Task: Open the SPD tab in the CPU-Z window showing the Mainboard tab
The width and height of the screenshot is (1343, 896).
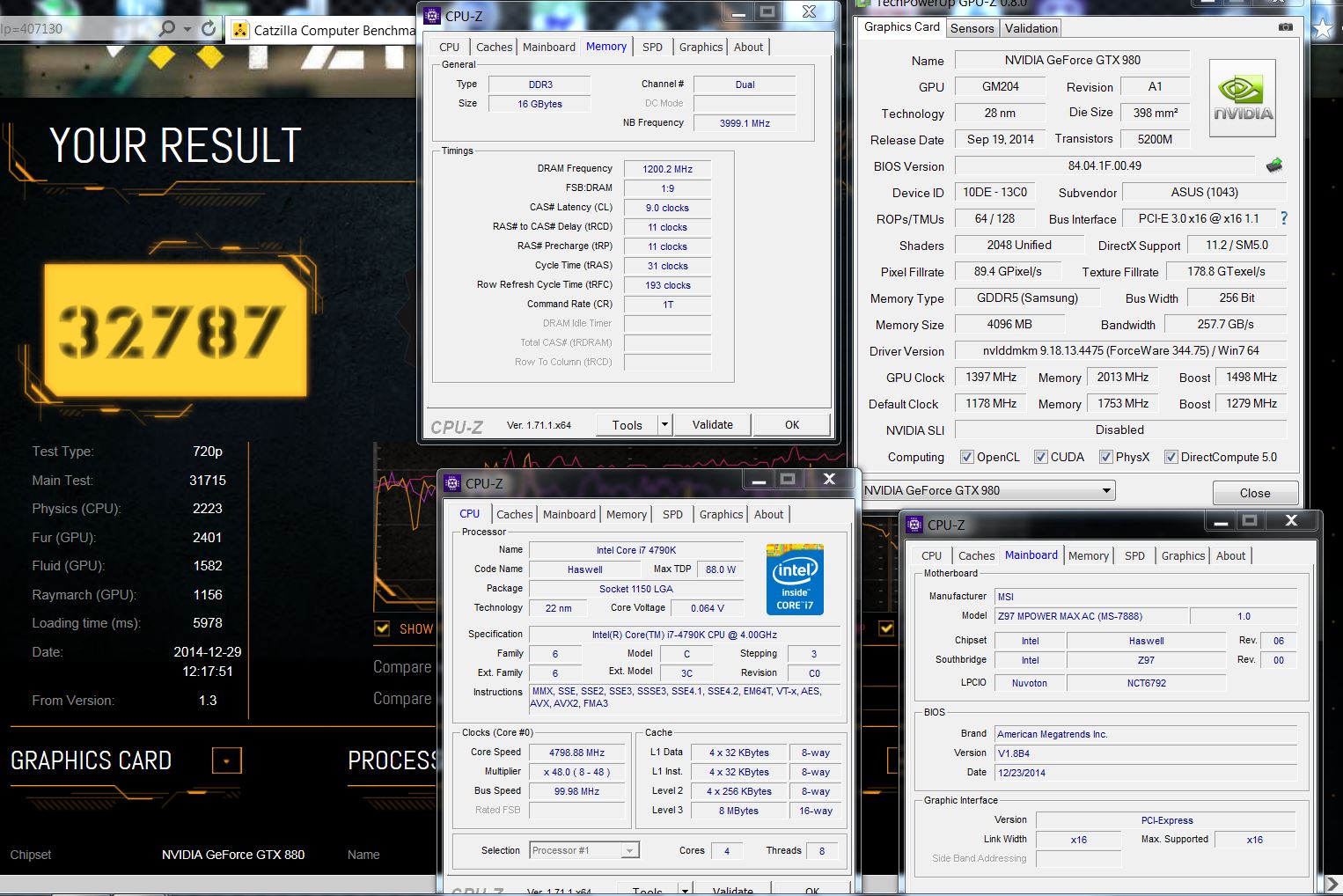Action: point(1134,555)
